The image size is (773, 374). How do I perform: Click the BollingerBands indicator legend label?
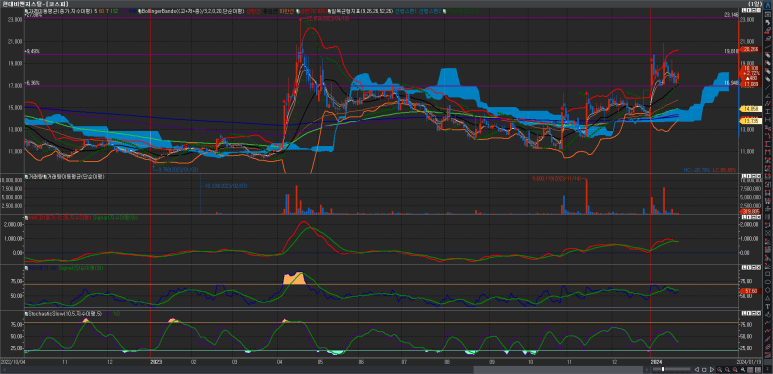click(x=192, y=11)
